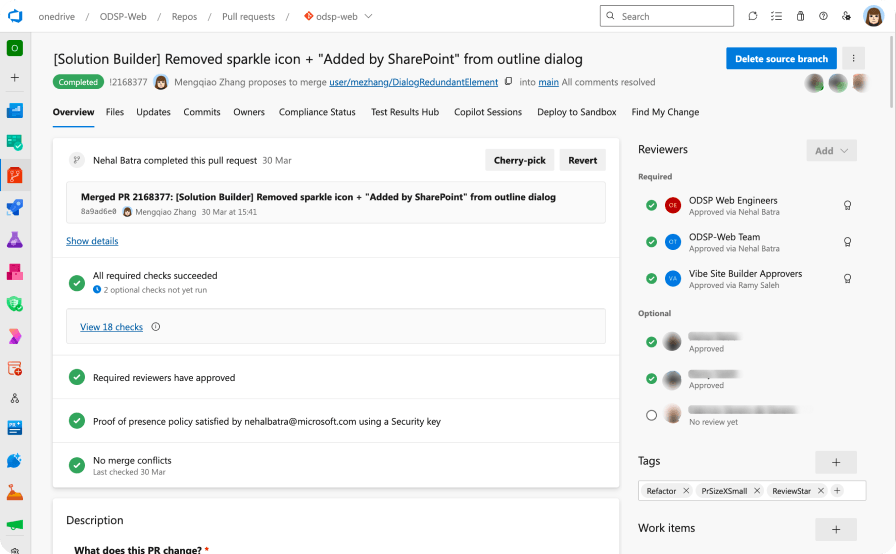This screenshot has width=896, height=554.
Task: Open more actions menu beside Delete source branch
Action: [x=853, y=58]
